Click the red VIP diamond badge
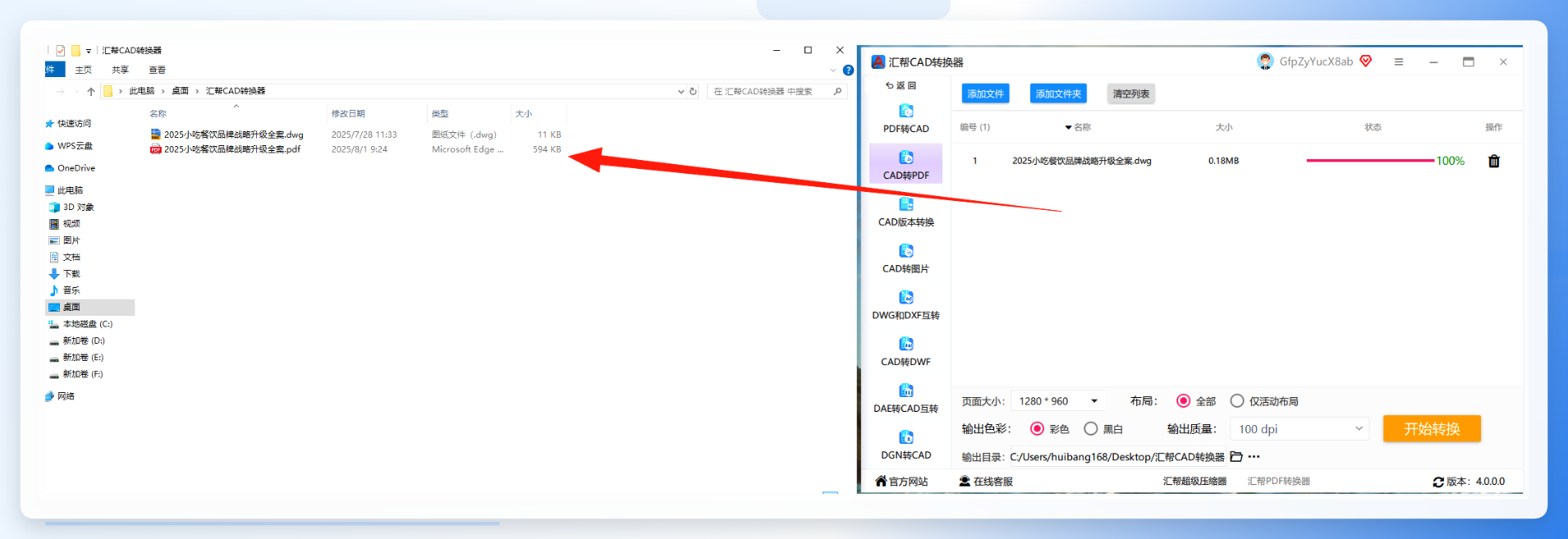Screen dimensions: 1568x539 pos(1366,62)
